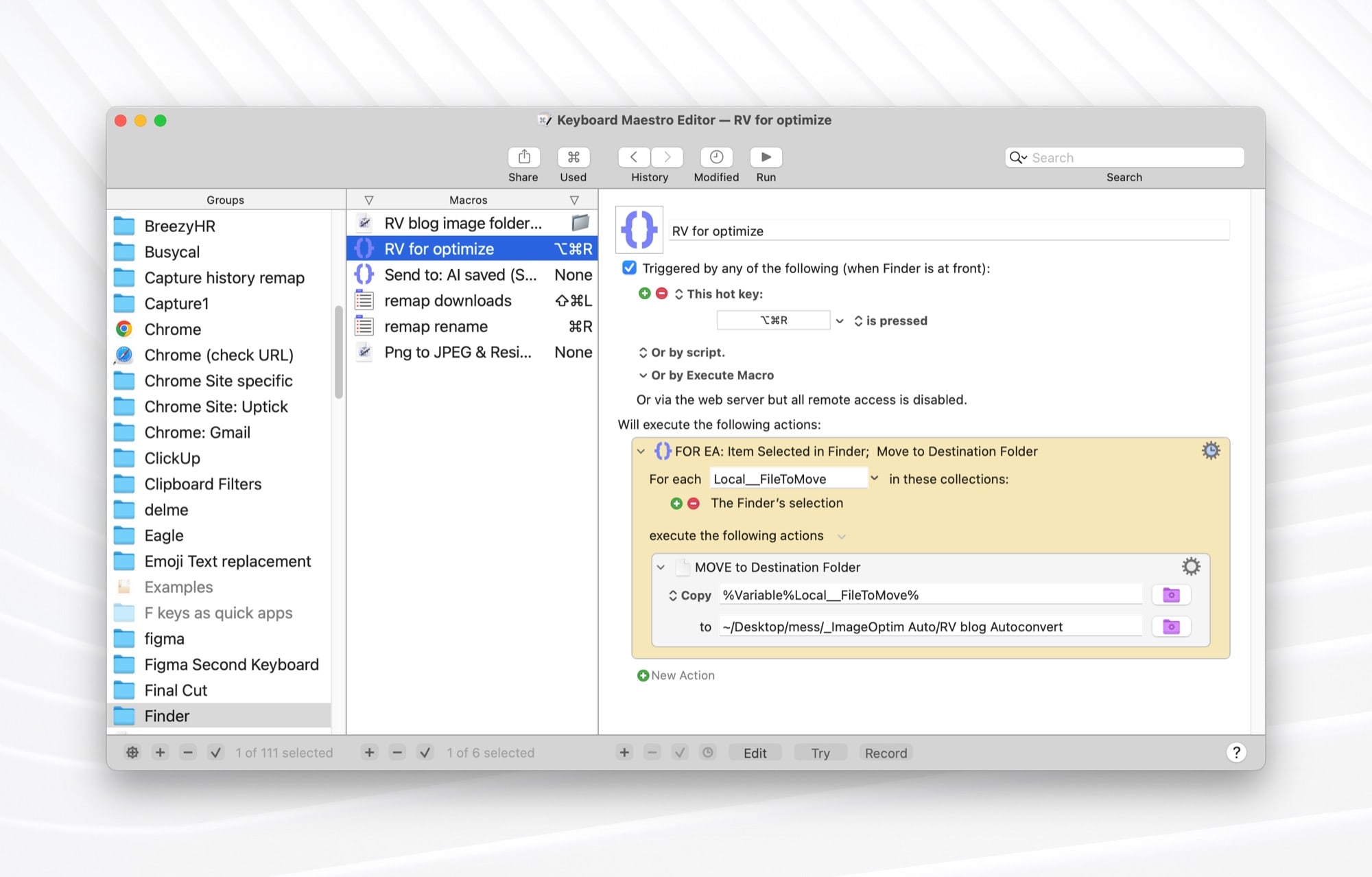Select the Chrome group
This screenshot has height=877, width=1372.
220,329
